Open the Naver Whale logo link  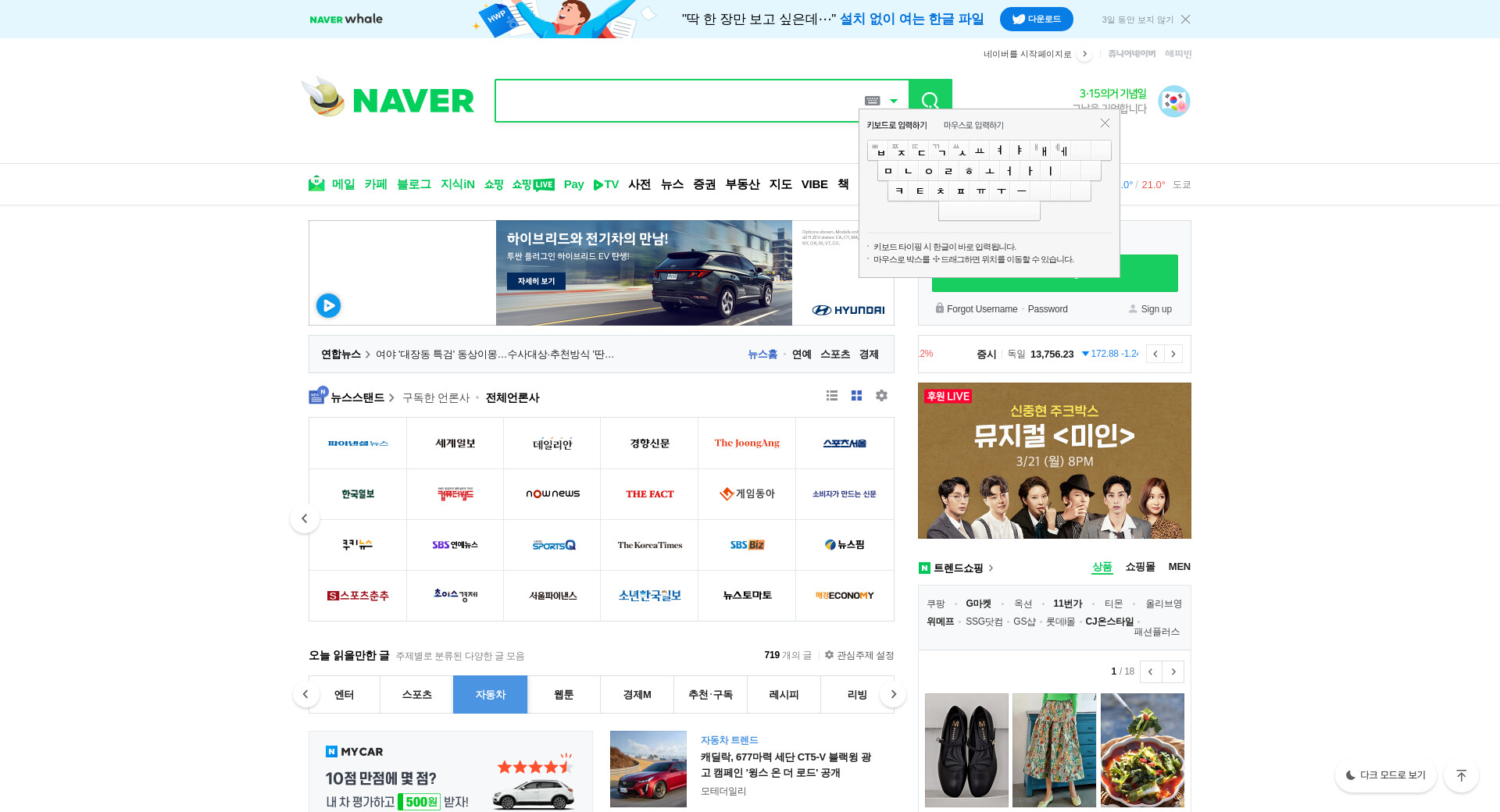[x=346, y=20]
